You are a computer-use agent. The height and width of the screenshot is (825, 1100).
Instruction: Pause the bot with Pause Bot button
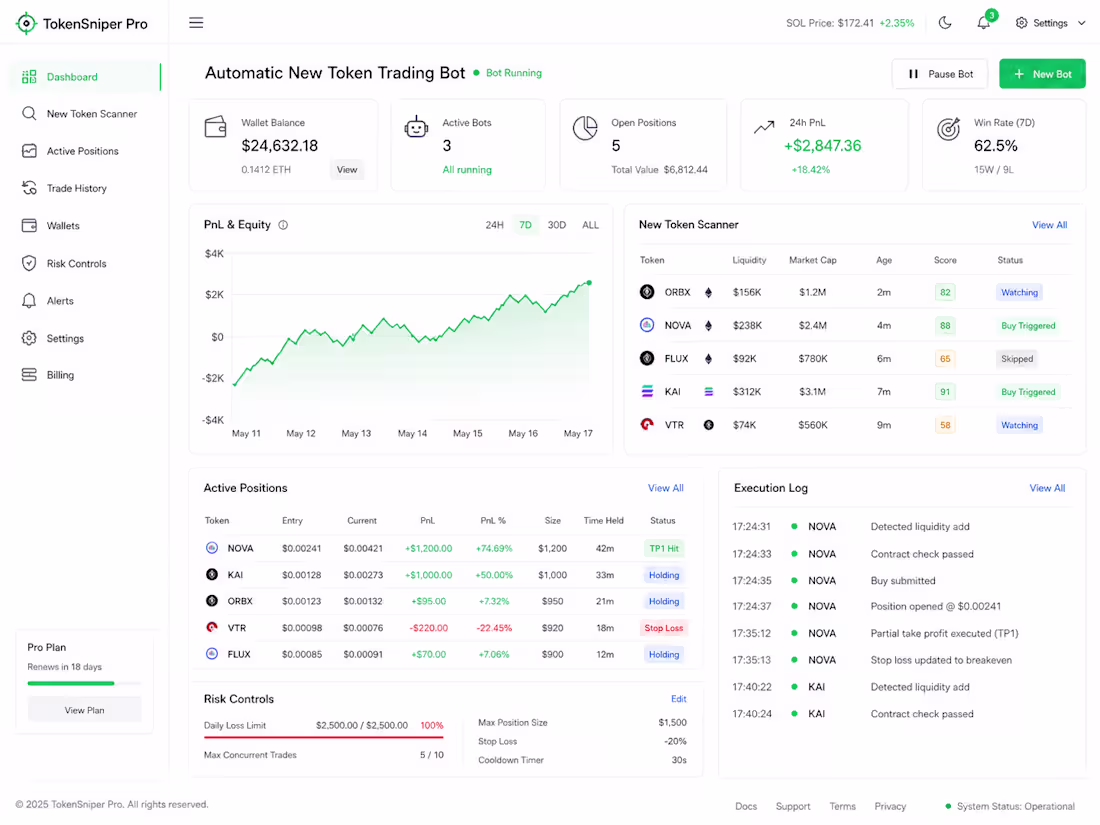coord(940,74)
